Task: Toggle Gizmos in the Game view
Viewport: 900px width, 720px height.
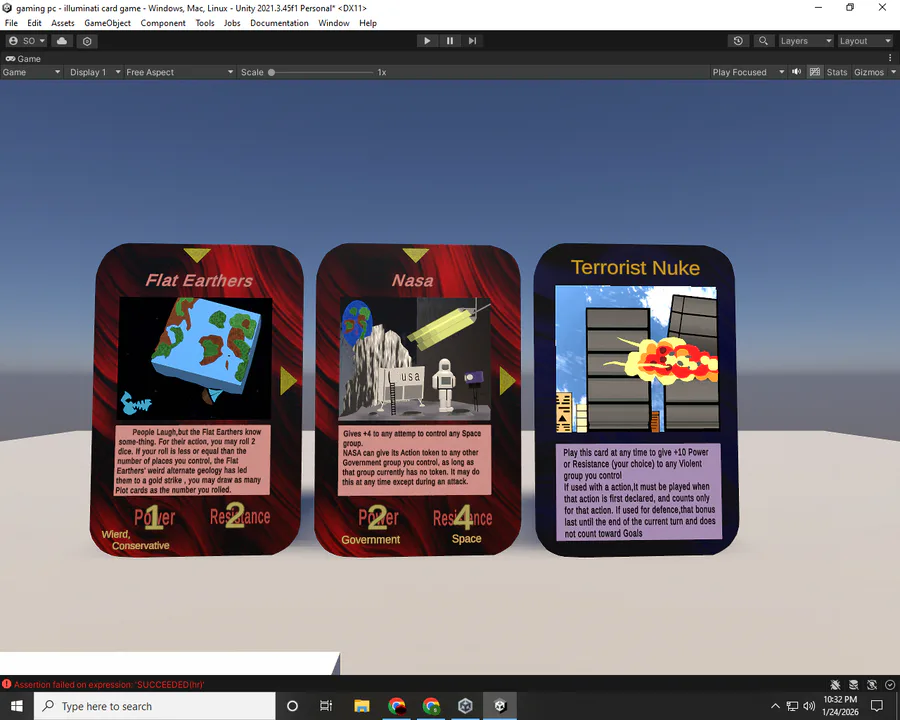Action: tap(868, 72)
